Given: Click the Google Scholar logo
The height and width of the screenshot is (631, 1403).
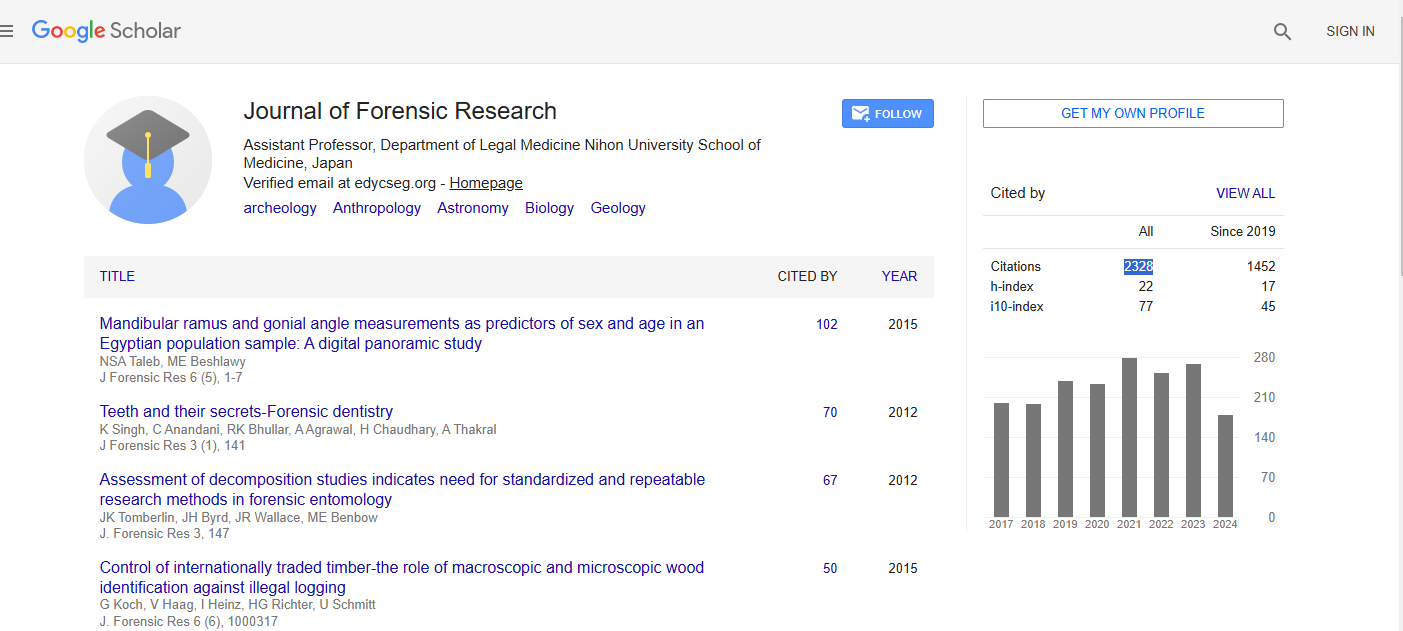Looking at the screenshot, I should [x=106, y=31].
